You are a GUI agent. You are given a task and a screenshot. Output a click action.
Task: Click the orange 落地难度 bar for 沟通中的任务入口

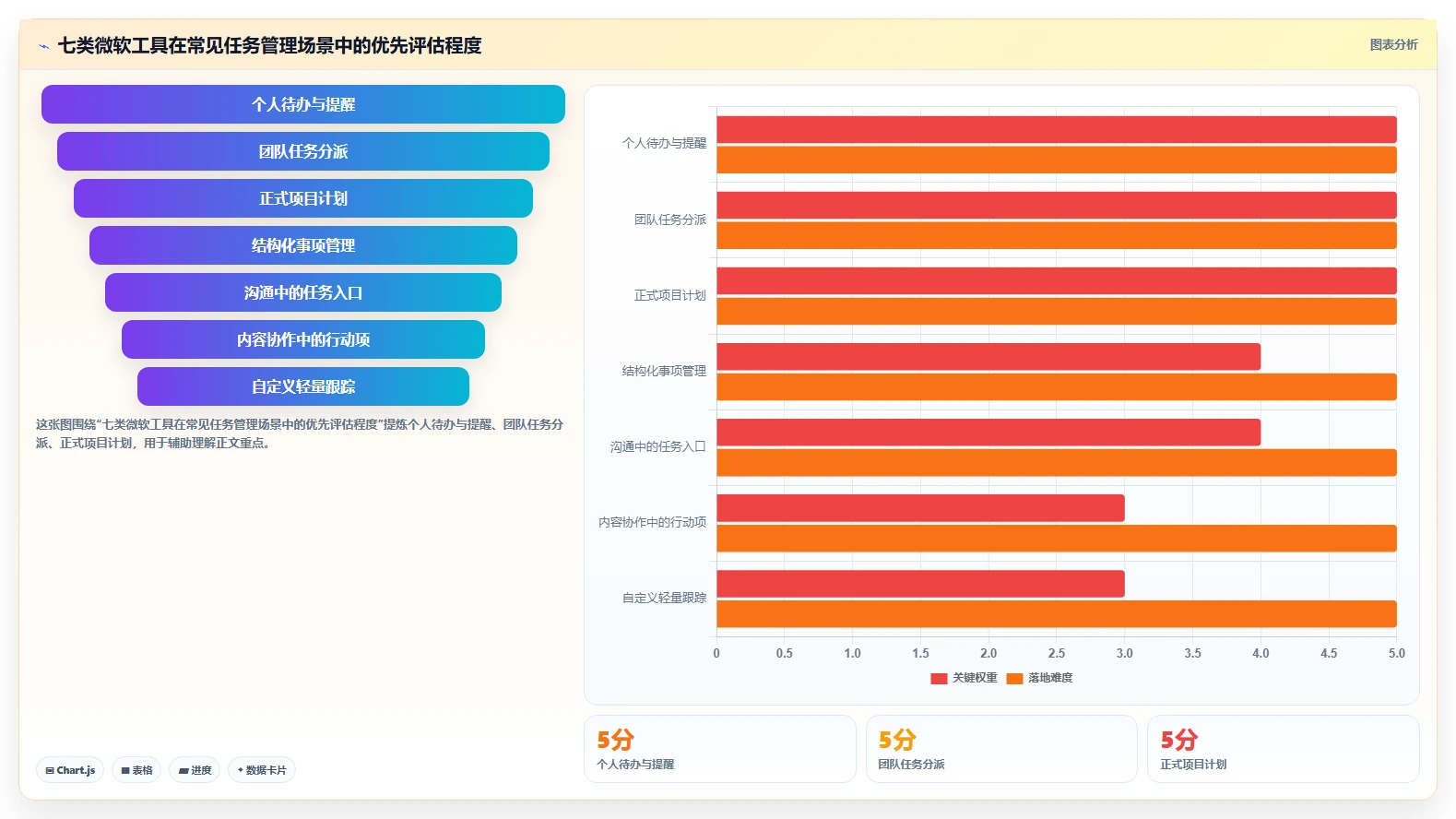tap(1057, 462)
